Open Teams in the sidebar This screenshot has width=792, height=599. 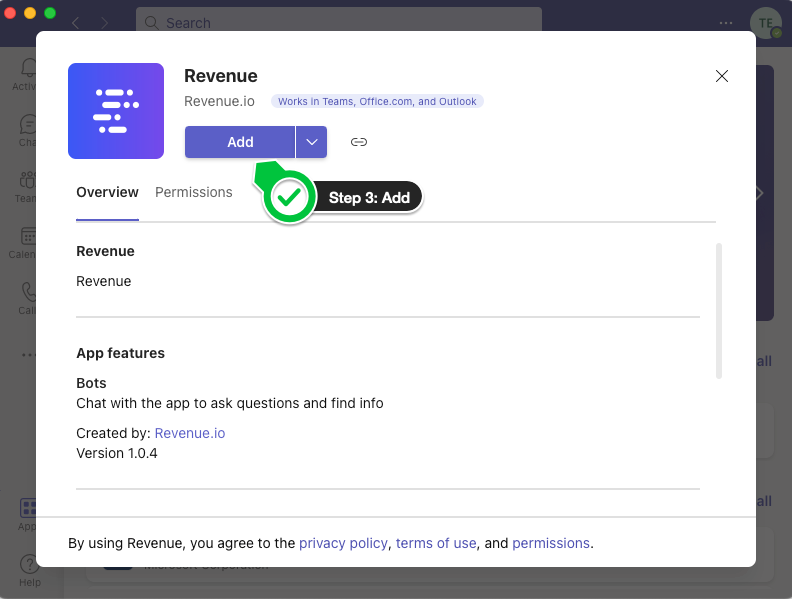pyautogui.click(x=25, y=186)
